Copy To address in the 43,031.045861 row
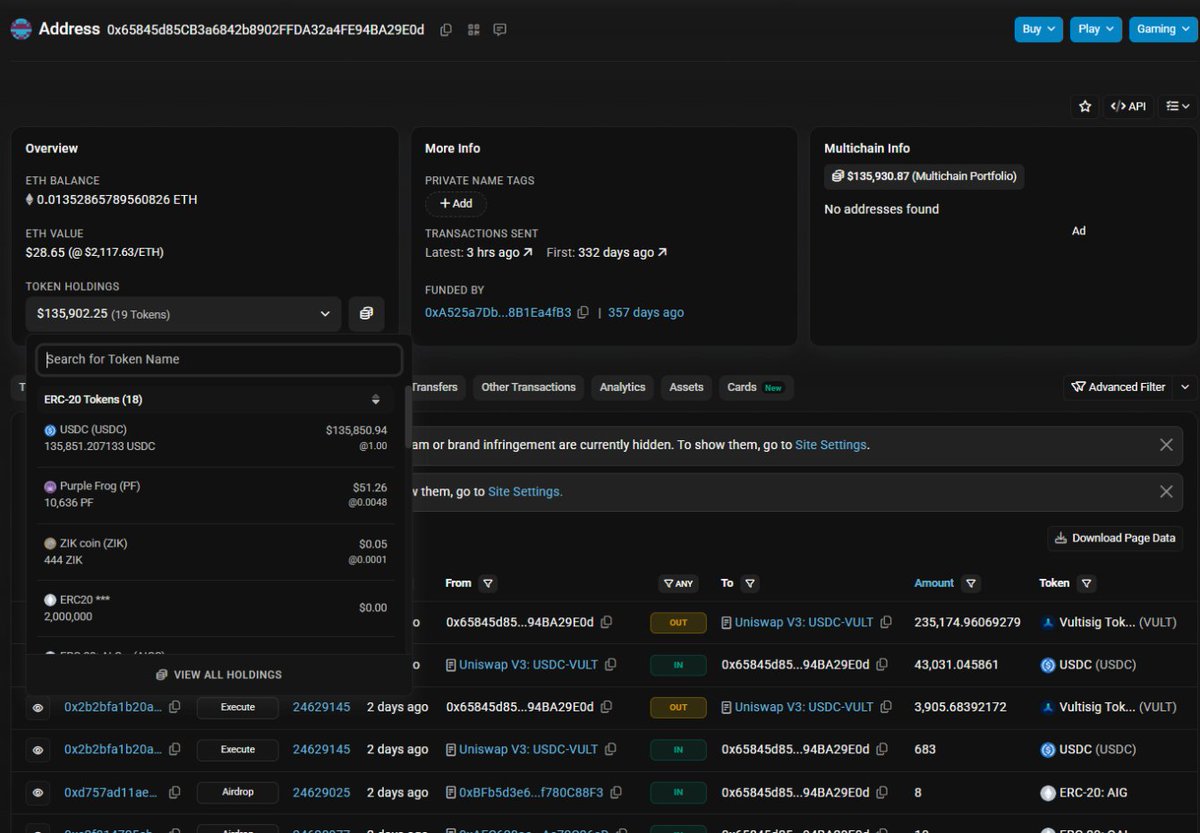Screen dimensions: 1200x833 click(x=883, y=664)
